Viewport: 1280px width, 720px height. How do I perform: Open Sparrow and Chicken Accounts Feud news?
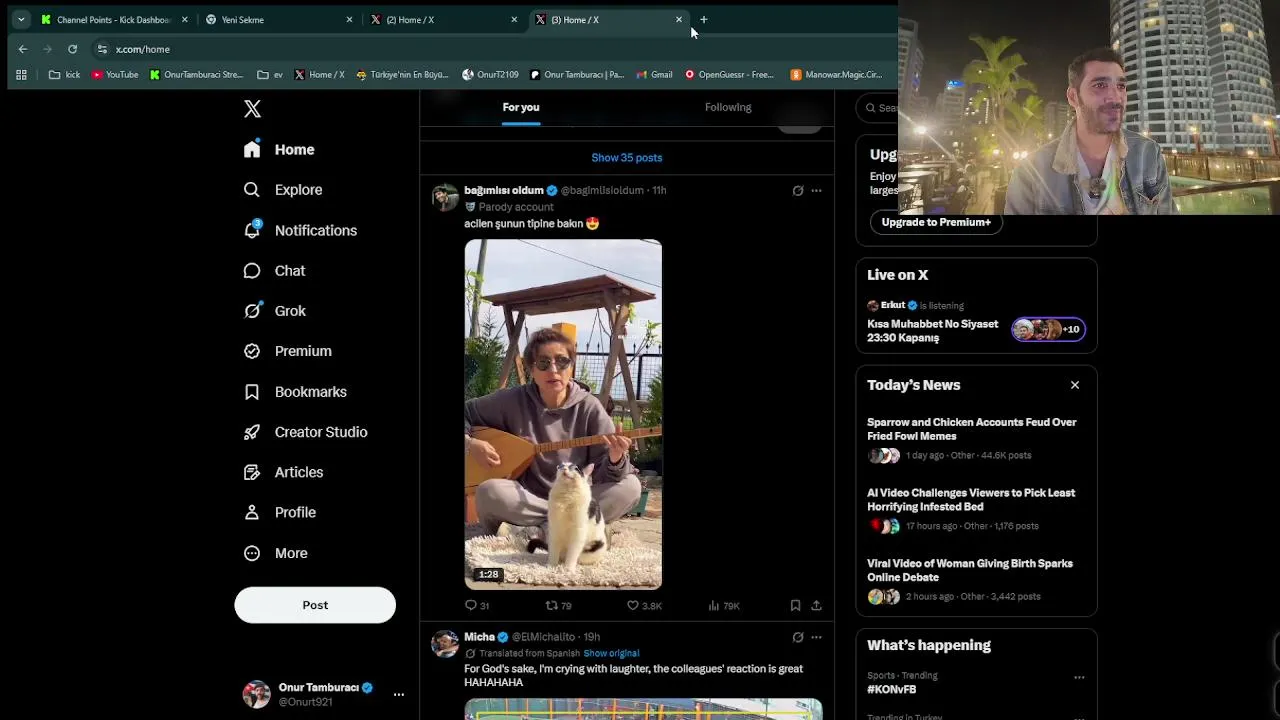[x=972, y=429]
